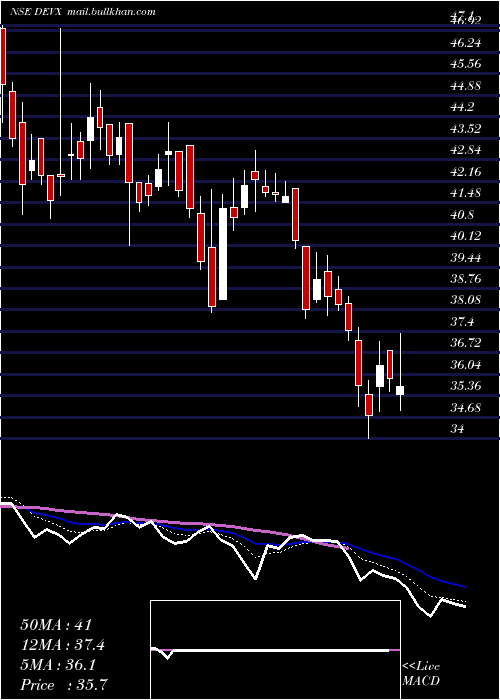This screenshot has width=500, height=700.
Task: Click the 44.88 price axis label
Action: pyautogui.click(x=464, y=85)
